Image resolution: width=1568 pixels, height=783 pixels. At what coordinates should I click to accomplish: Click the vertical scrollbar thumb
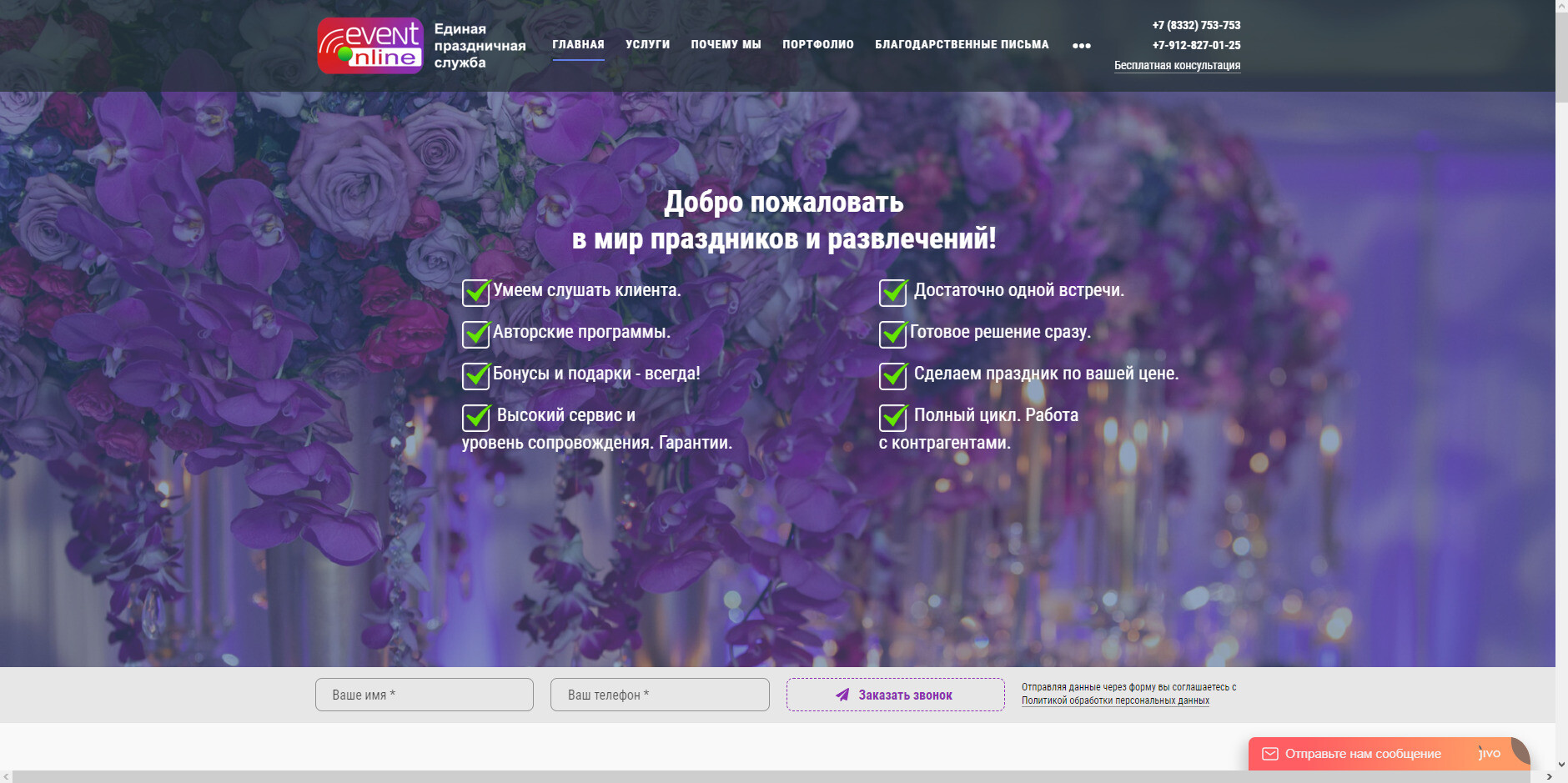coord(1561,57)
